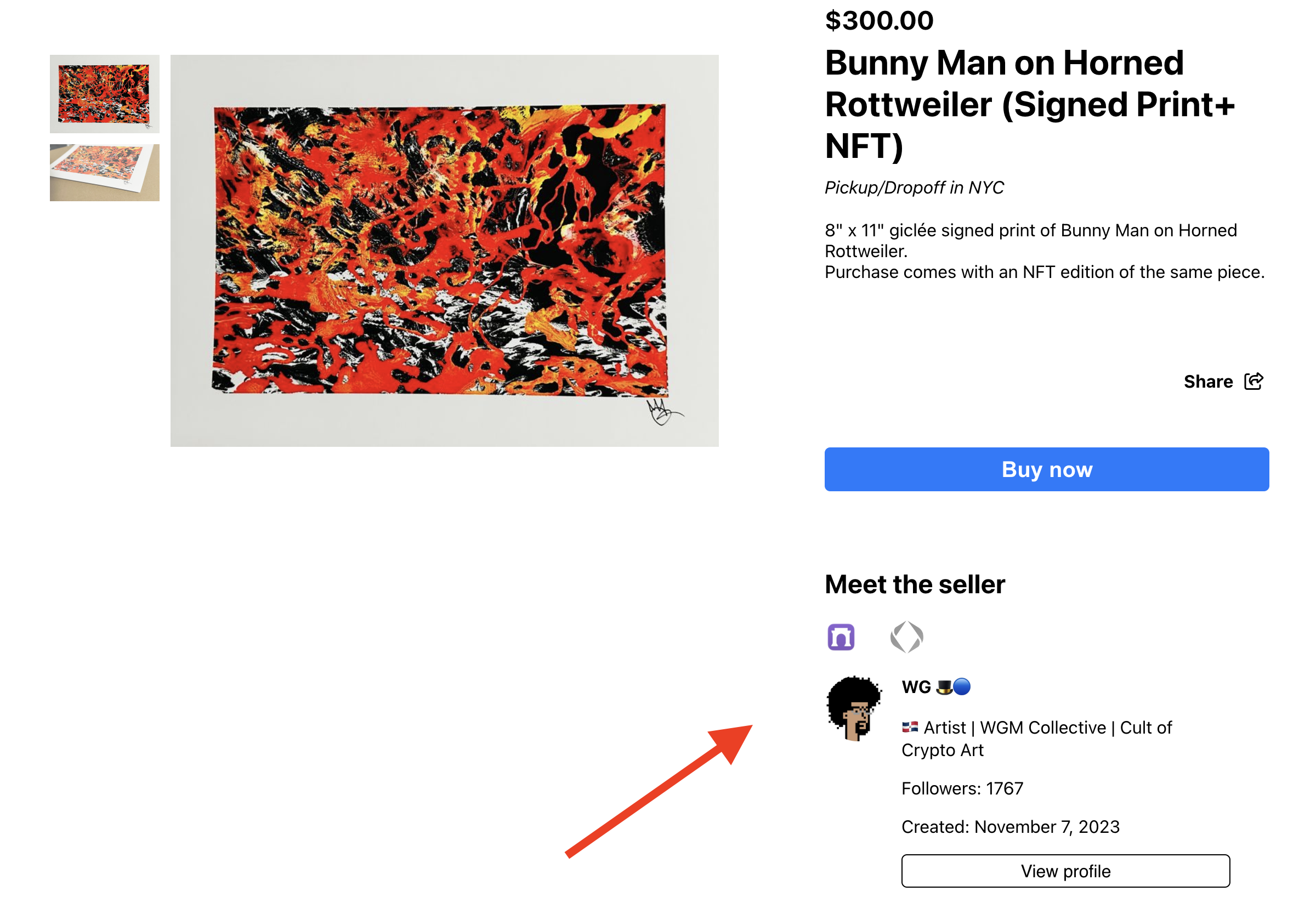Select the second angled print thumbnail
The width and height of the screenshot is (1316, 897).
105,172
